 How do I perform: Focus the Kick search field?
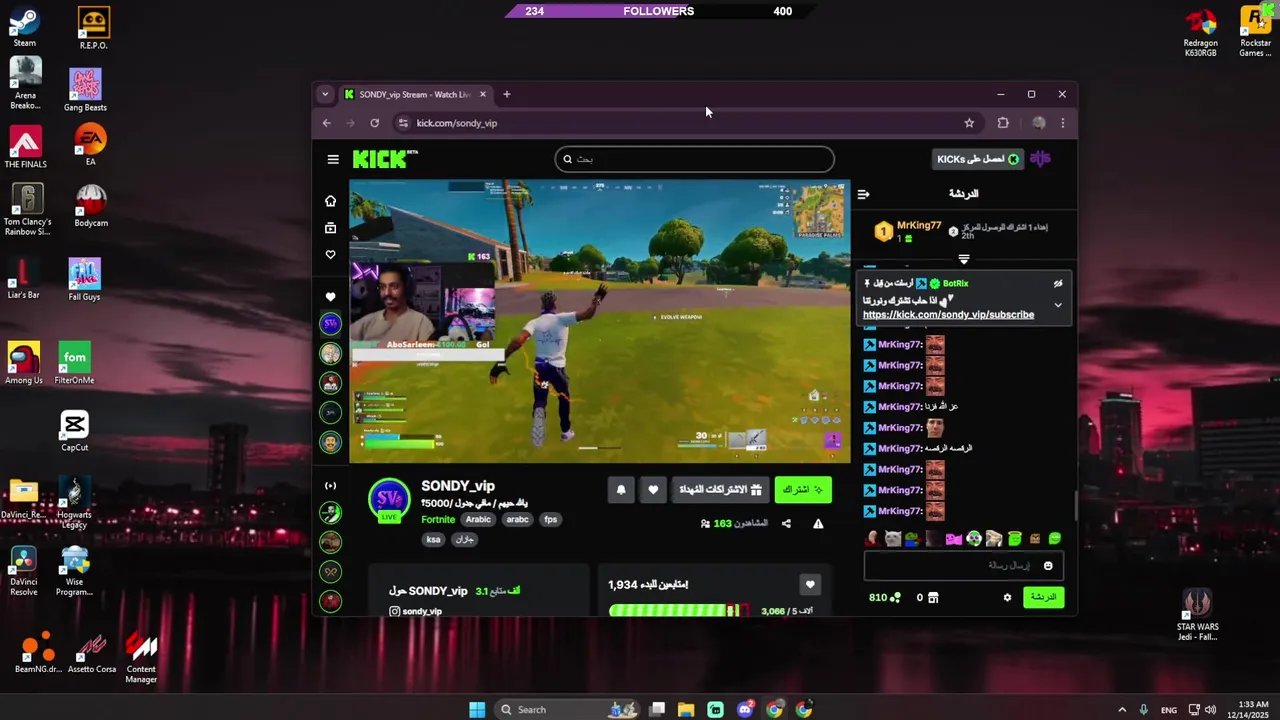click(694, 159)
